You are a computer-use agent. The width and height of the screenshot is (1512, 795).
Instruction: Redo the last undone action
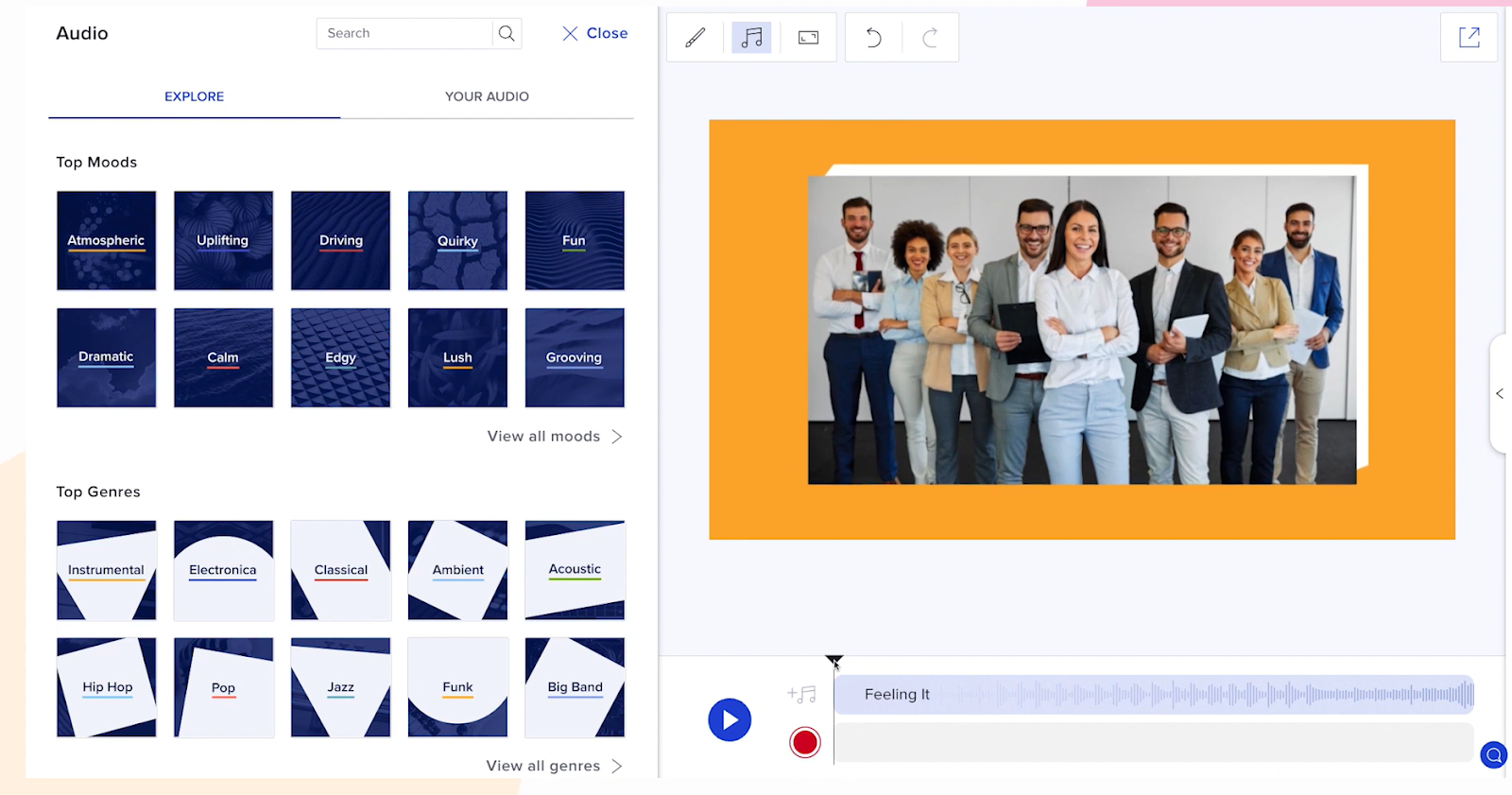pos(930,38)
